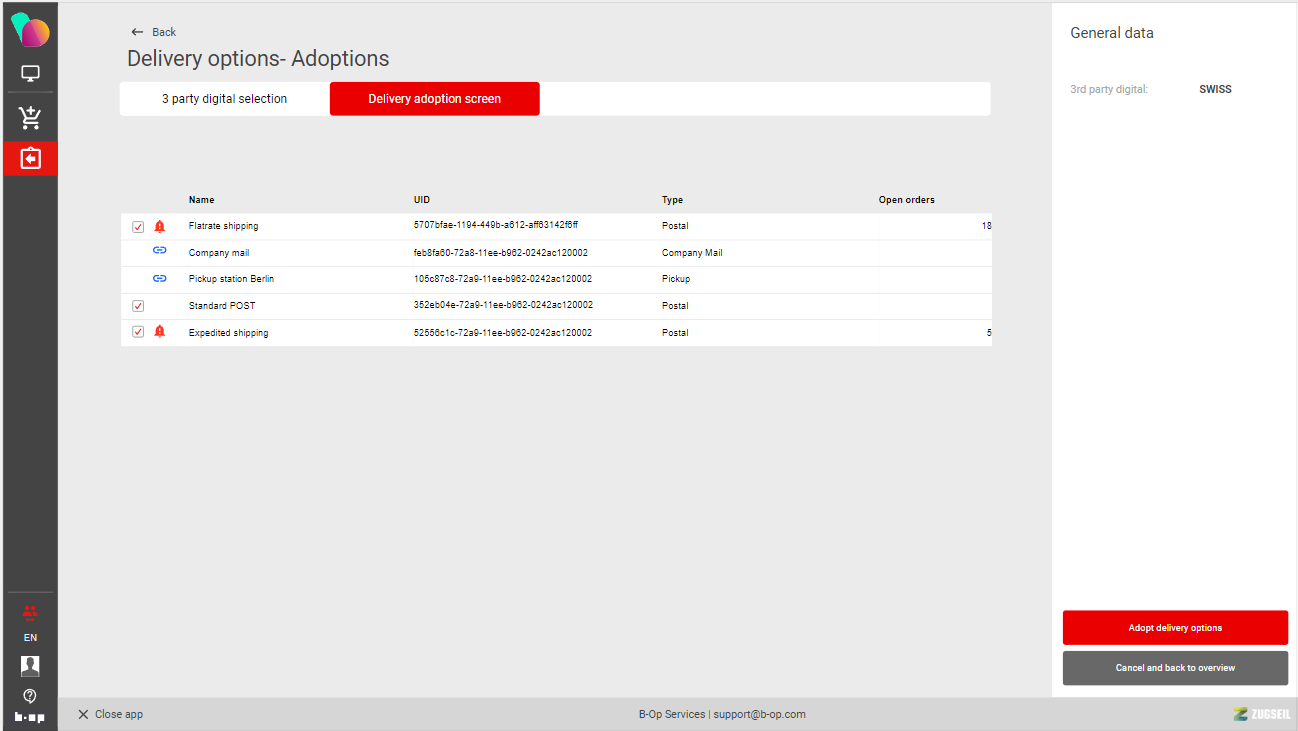The height and width of the screenshot is (731, 1298).
Task: Open the user profile avatar
Action: pyautogui.click(x=30, y=666)
